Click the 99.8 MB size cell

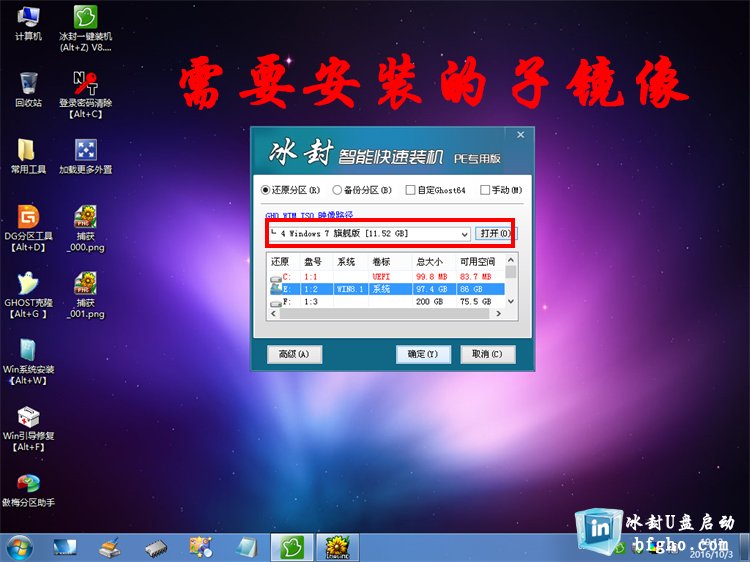coord(432,276)
